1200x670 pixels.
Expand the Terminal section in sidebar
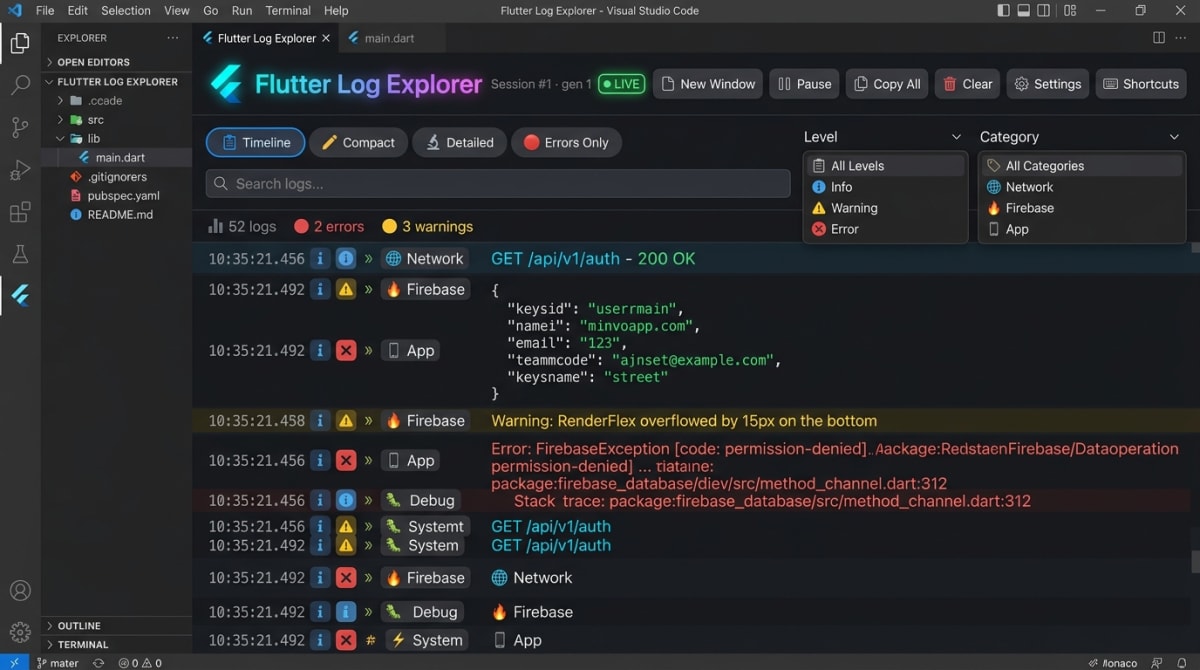pyautogui.click(x=116, y=645)
